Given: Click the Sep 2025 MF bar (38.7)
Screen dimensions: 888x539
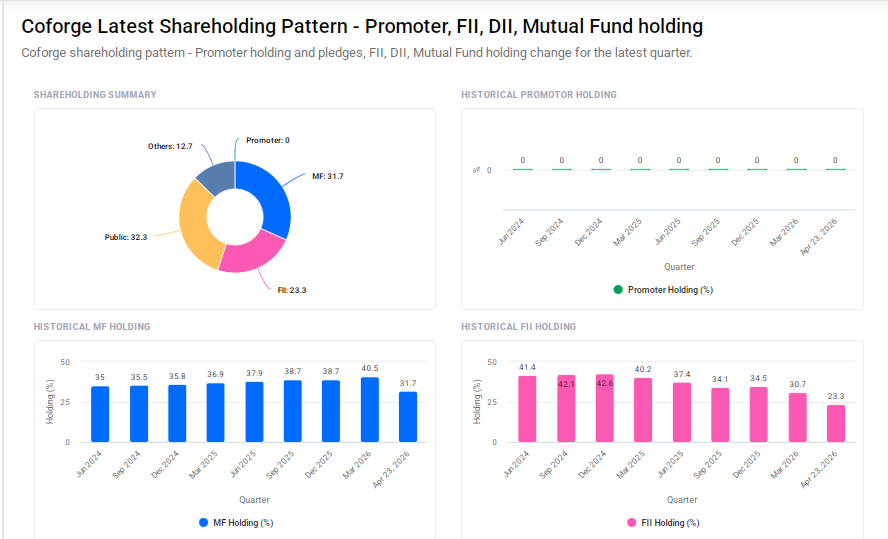Looking at the screenshot, I should pos(293,411).
